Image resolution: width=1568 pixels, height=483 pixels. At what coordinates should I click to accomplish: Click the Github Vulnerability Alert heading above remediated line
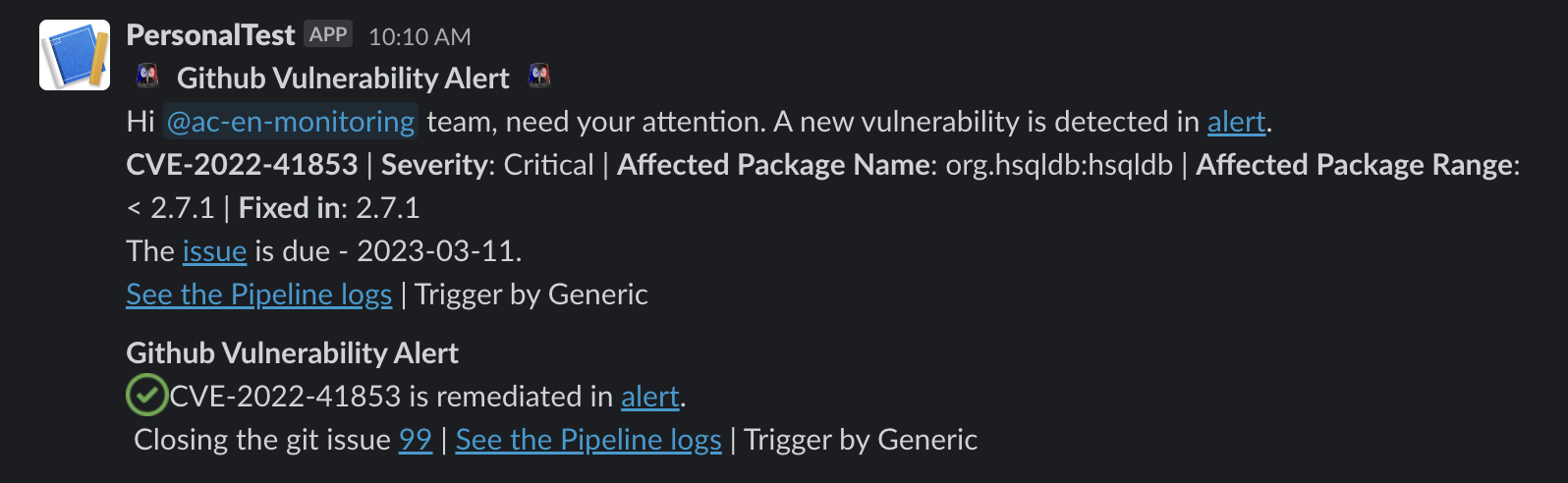click(292, 353)
